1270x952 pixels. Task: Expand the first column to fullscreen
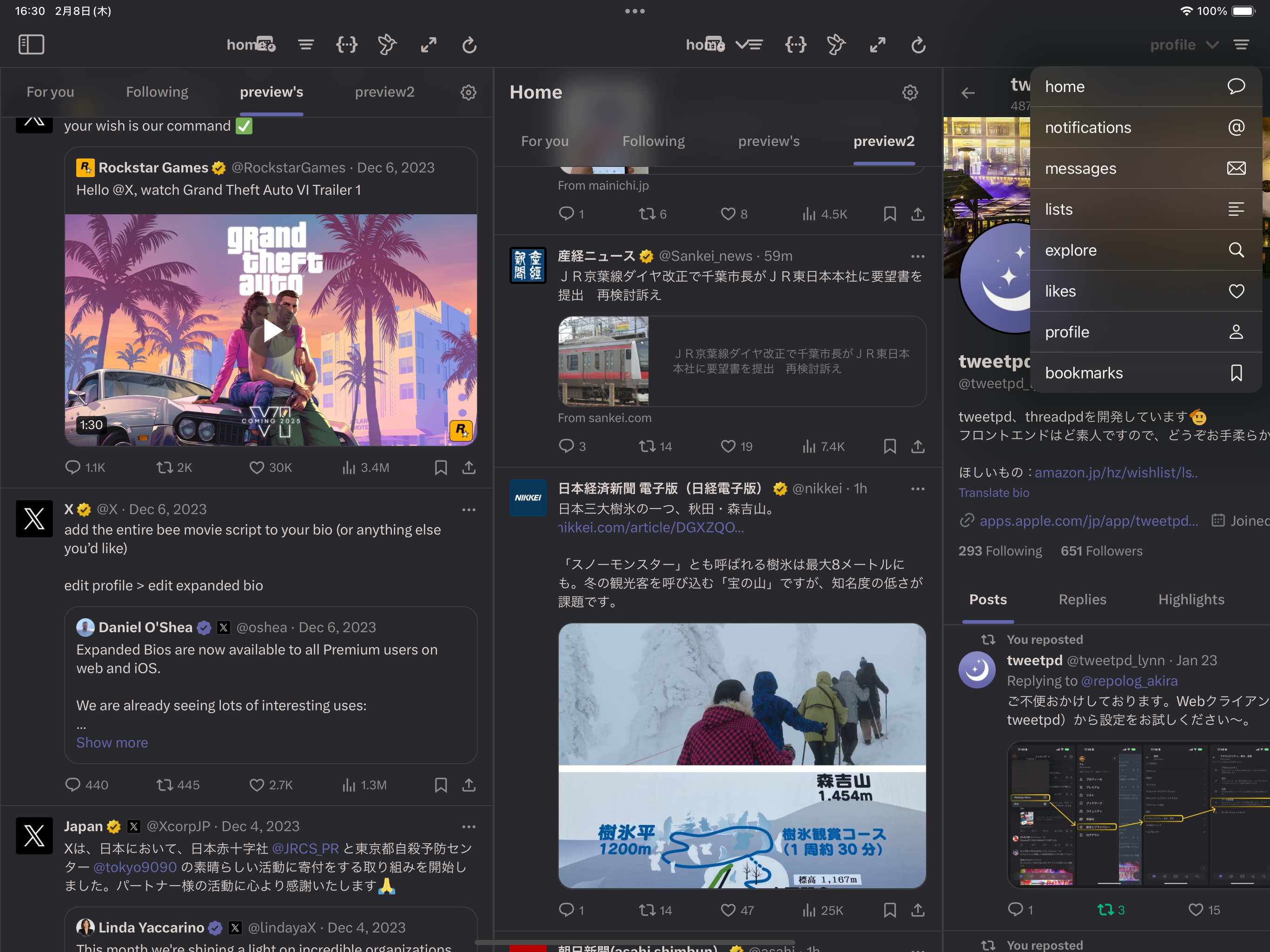(428, 44)
